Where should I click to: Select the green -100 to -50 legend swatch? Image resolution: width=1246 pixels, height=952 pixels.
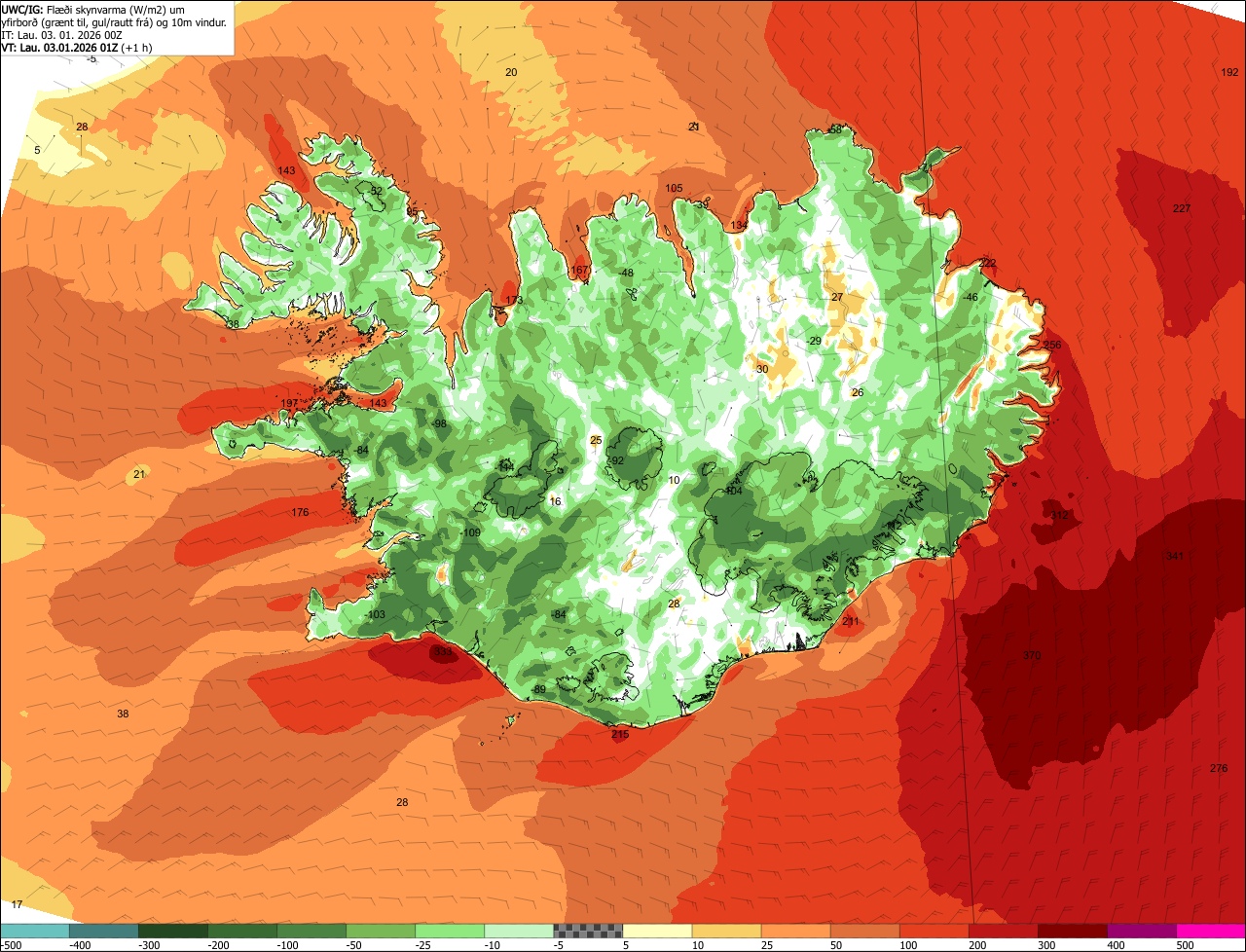point(311,931)
